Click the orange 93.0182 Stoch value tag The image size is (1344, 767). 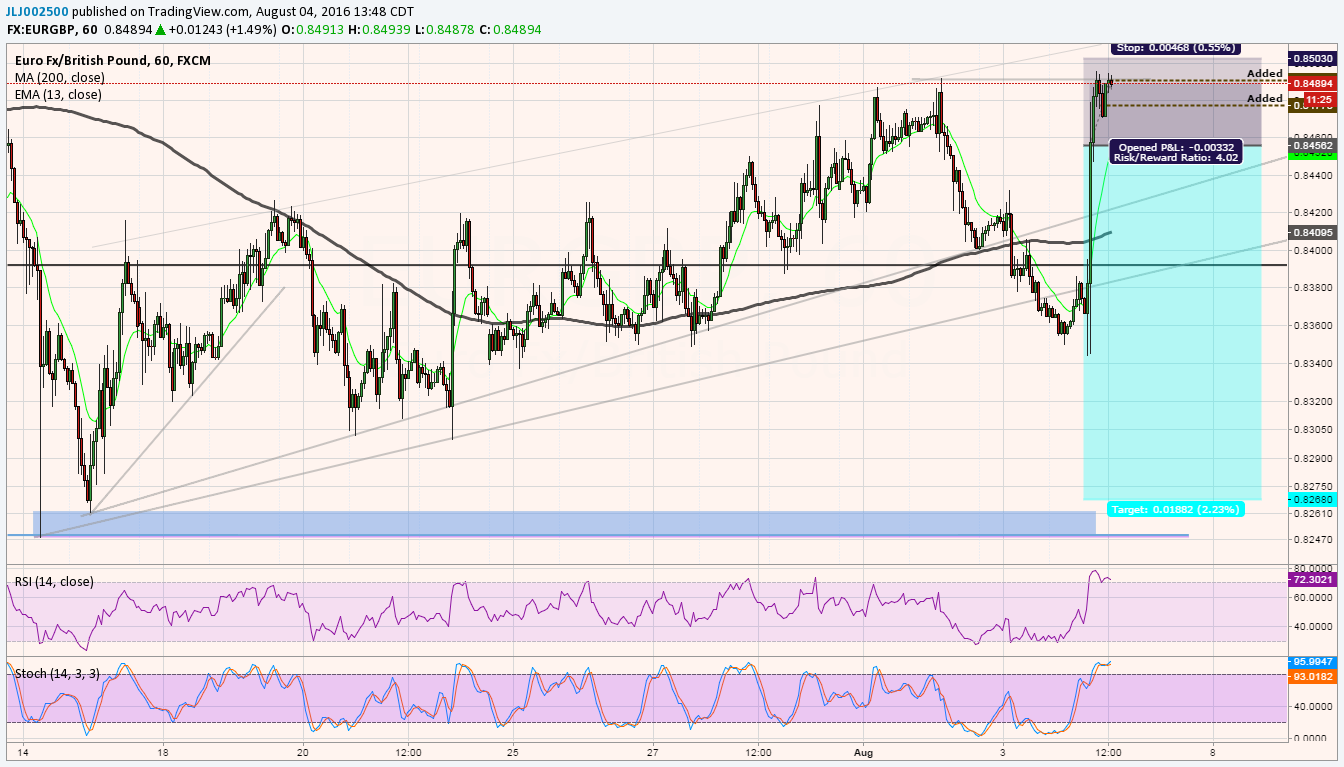pyautogui.click(x=1311, y=677)
